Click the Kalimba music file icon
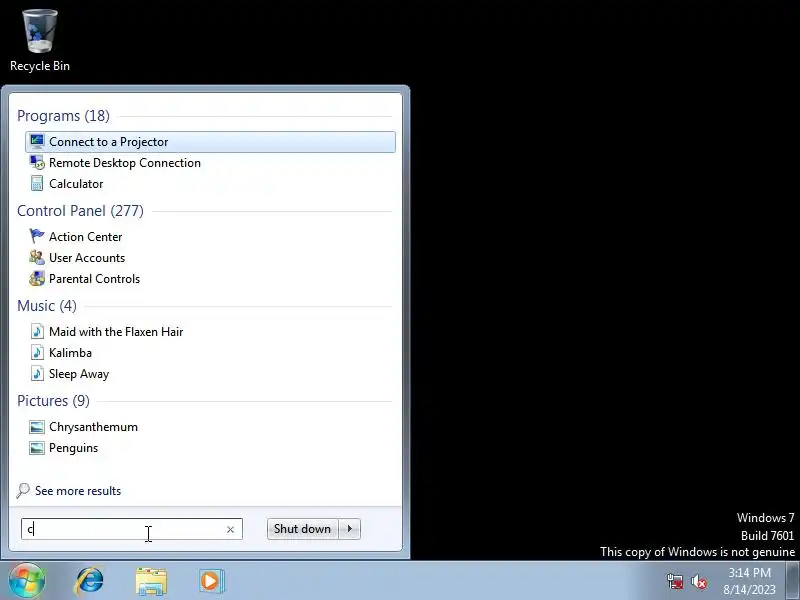The width and height of the screenshot is (800, 600). pyautogui.click(x=37, y=353)
